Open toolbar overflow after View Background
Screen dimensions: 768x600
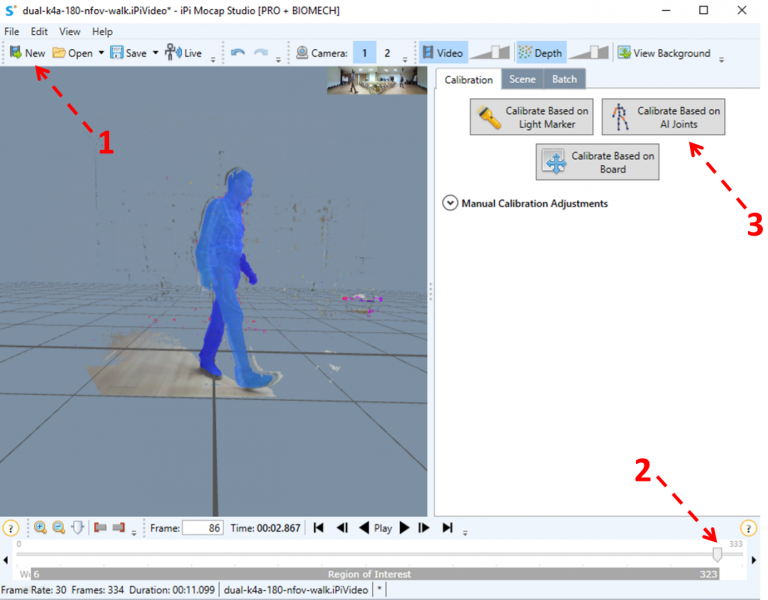pyautogui.click(x=721, y=59)
